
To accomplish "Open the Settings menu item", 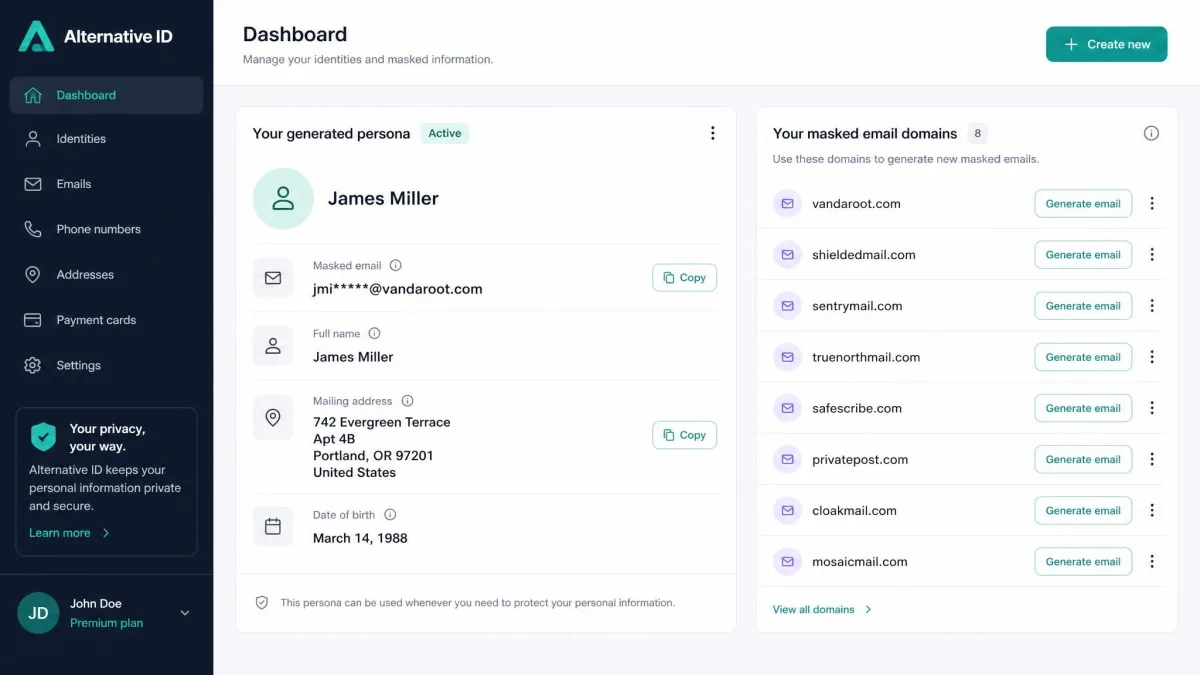I will [x=106, y=365].
